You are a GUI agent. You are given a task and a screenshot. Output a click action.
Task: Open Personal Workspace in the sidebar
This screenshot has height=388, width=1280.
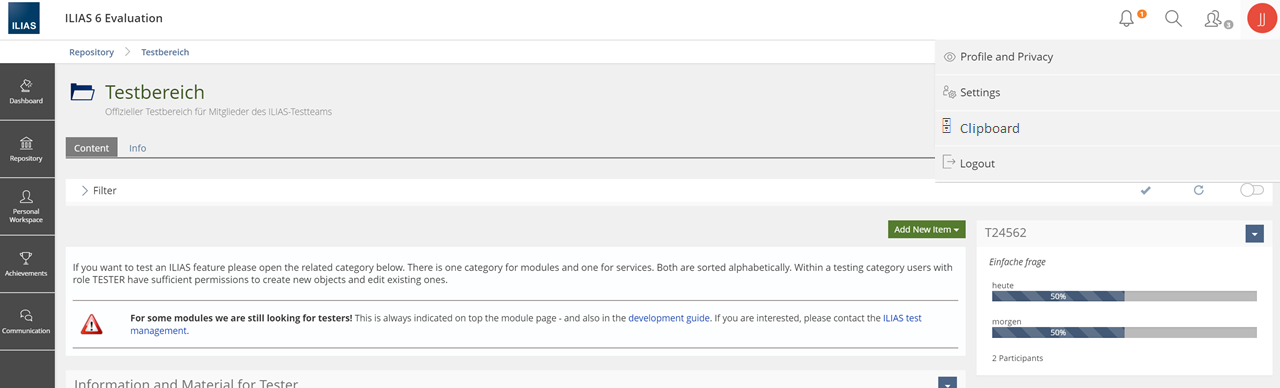[x=27, y=206]
